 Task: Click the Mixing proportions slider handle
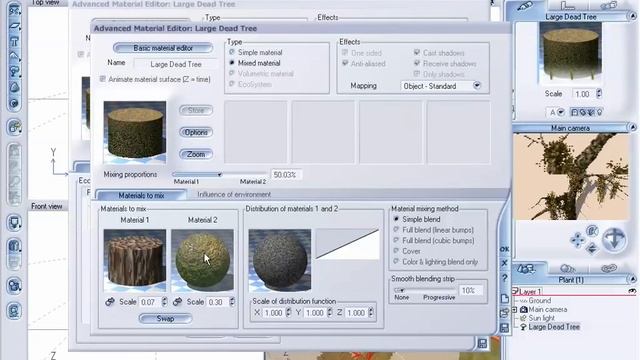point(220,175)
